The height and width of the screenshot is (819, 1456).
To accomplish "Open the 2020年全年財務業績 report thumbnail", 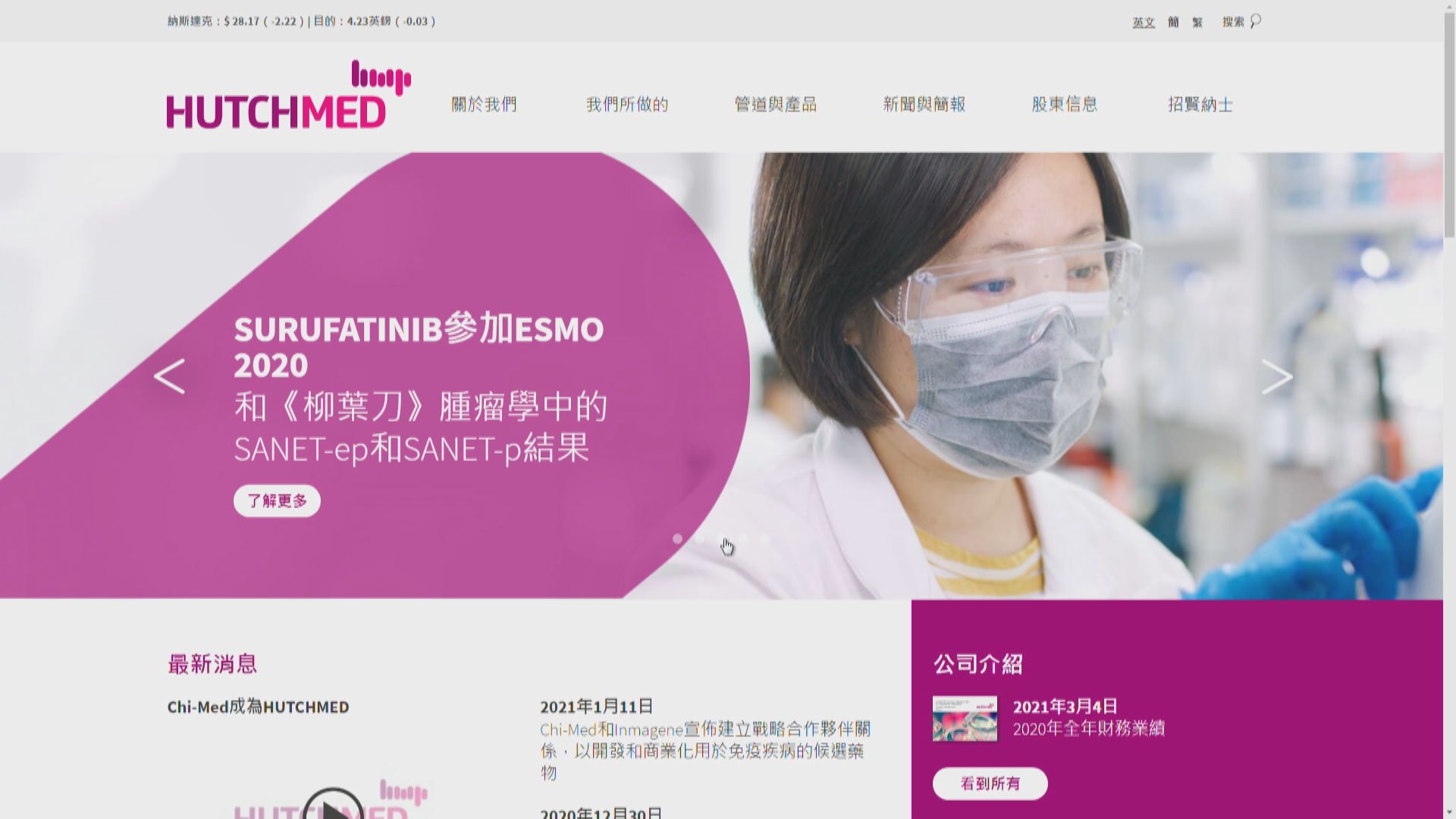I will [965, 718].
